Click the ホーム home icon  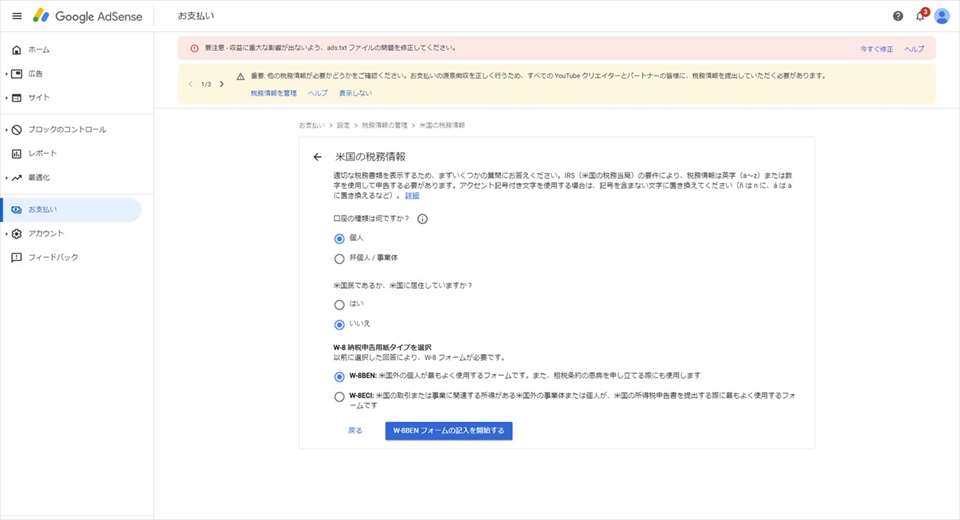17,50
